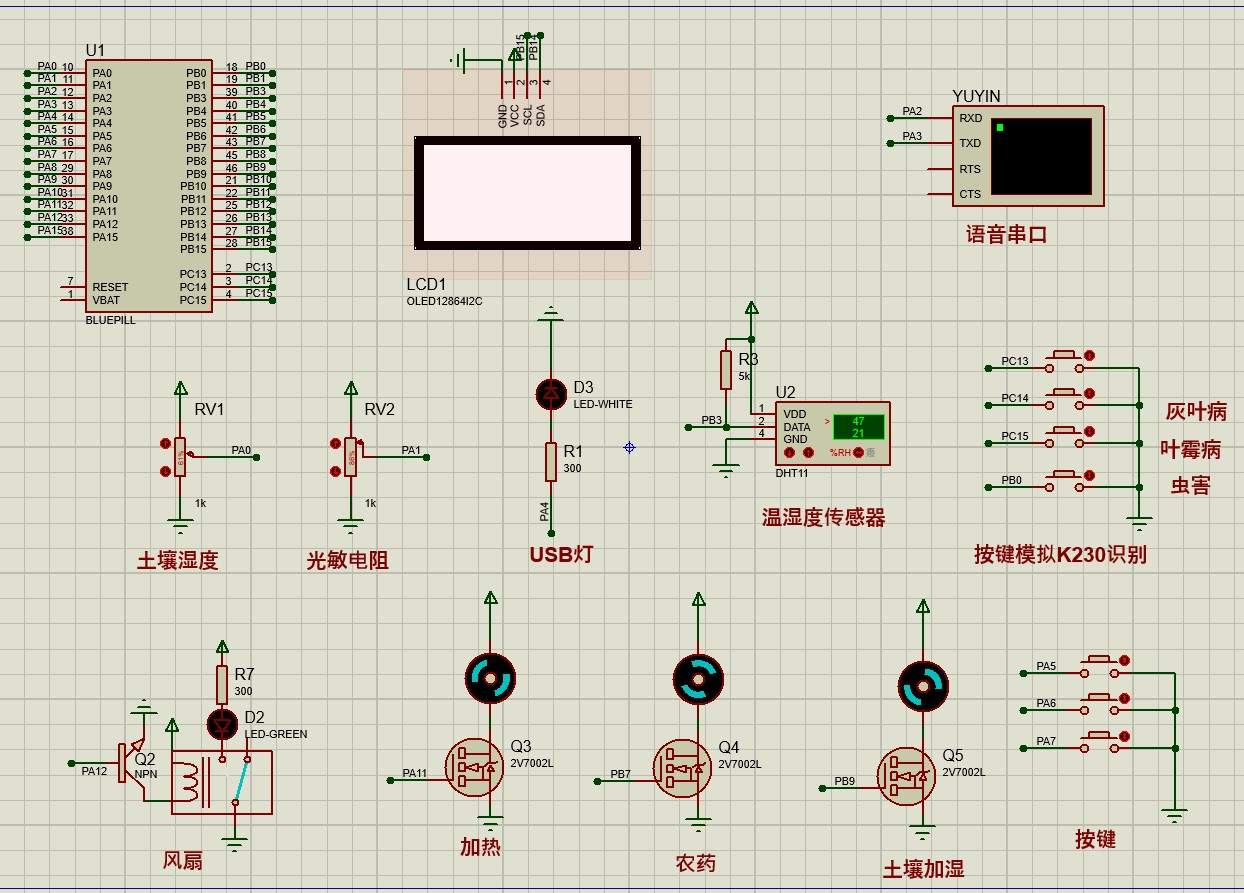
Task: Toggle the PC13 push button's red actuator
Action: click(x=1089, y=355)
